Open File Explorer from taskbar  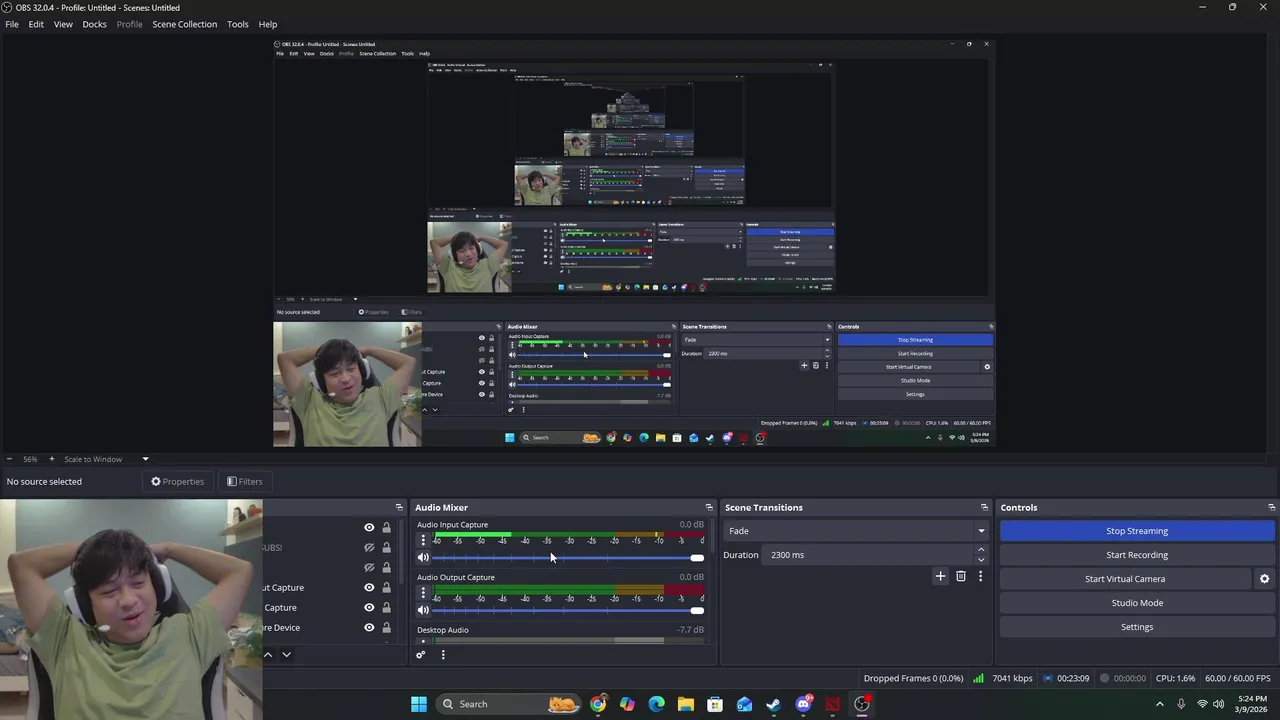click(x=686, y=704)
